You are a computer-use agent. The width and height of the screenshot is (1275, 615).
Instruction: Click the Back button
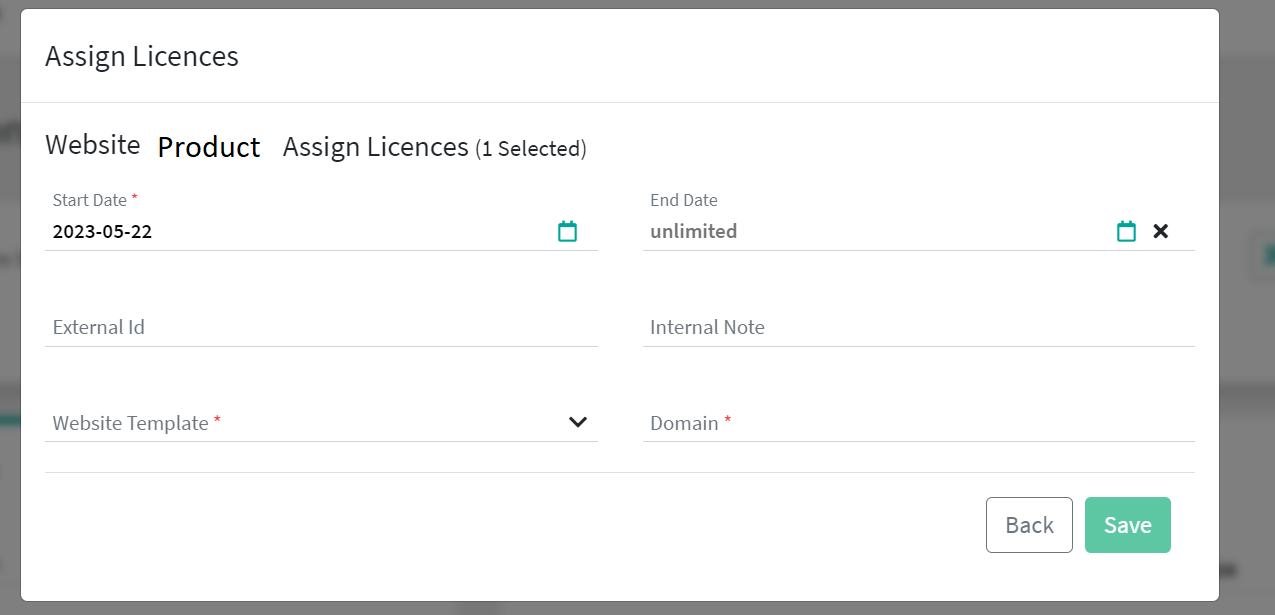click(1029, 525)
